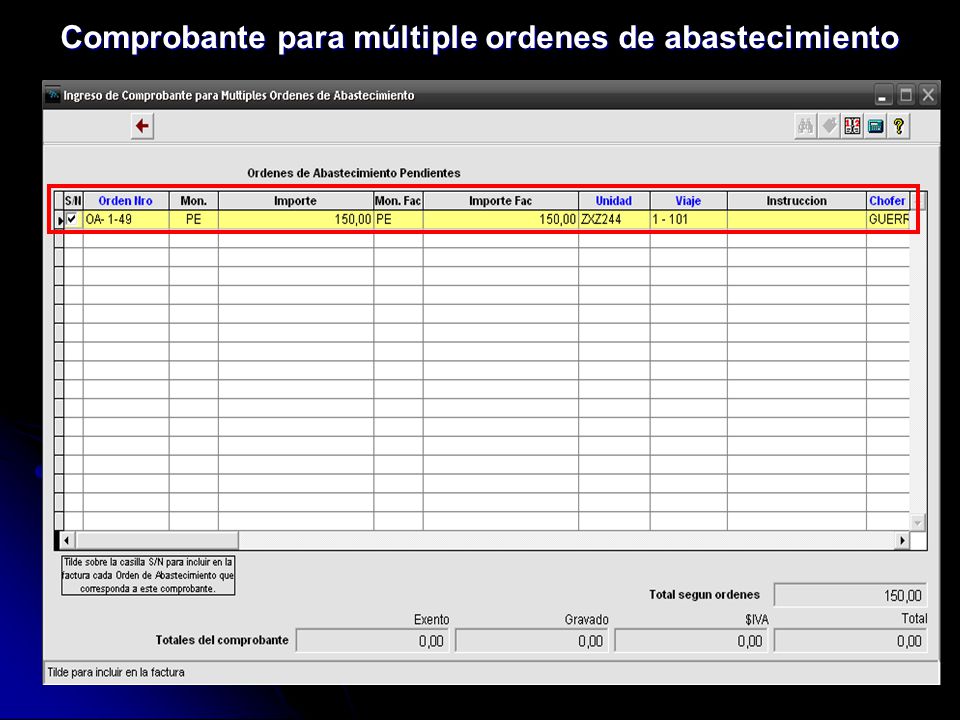960x720 pixels.
Task: Click the Mon. column header
Action: click(x=193, y=201)
